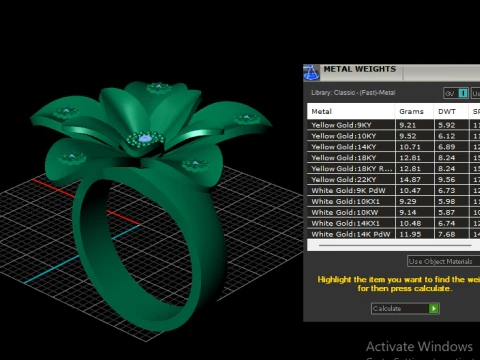This screenshot has width=480, height=360.
Task: Select the Yellow Gold:9KY row
Action: [393, 125]
